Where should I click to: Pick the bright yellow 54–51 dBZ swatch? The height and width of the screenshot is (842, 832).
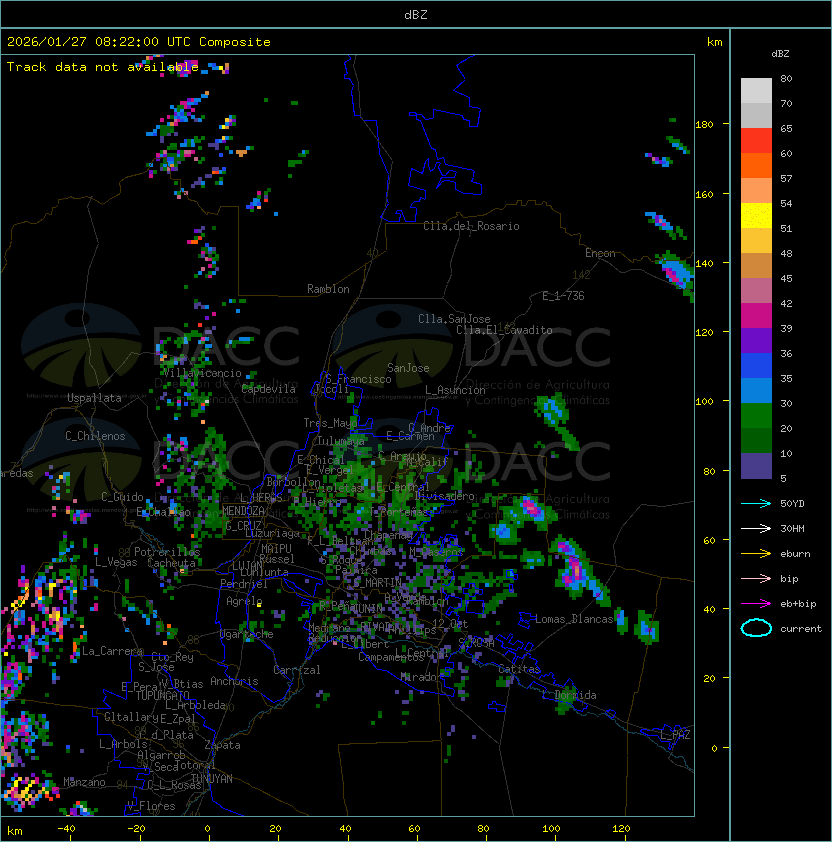click(x=756, y=215)
